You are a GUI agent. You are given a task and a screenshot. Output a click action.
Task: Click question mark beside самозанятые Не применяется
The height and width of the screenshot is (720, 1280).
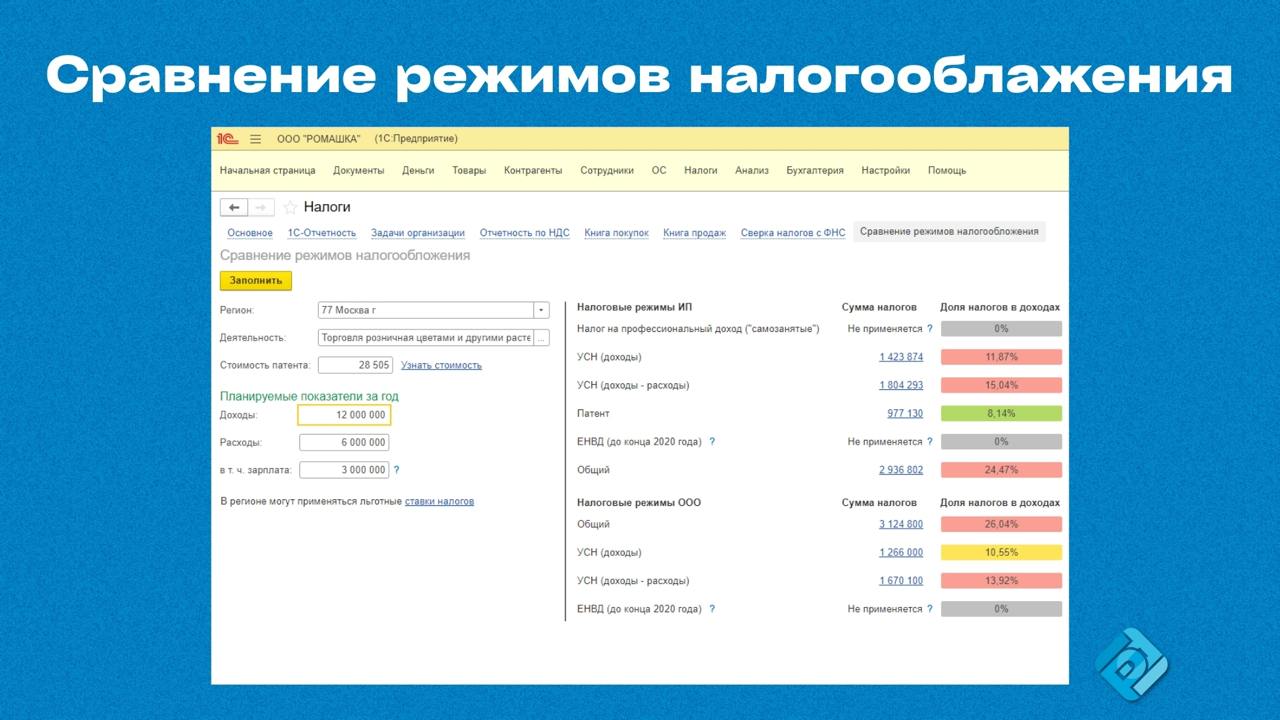tap(930, 329)
